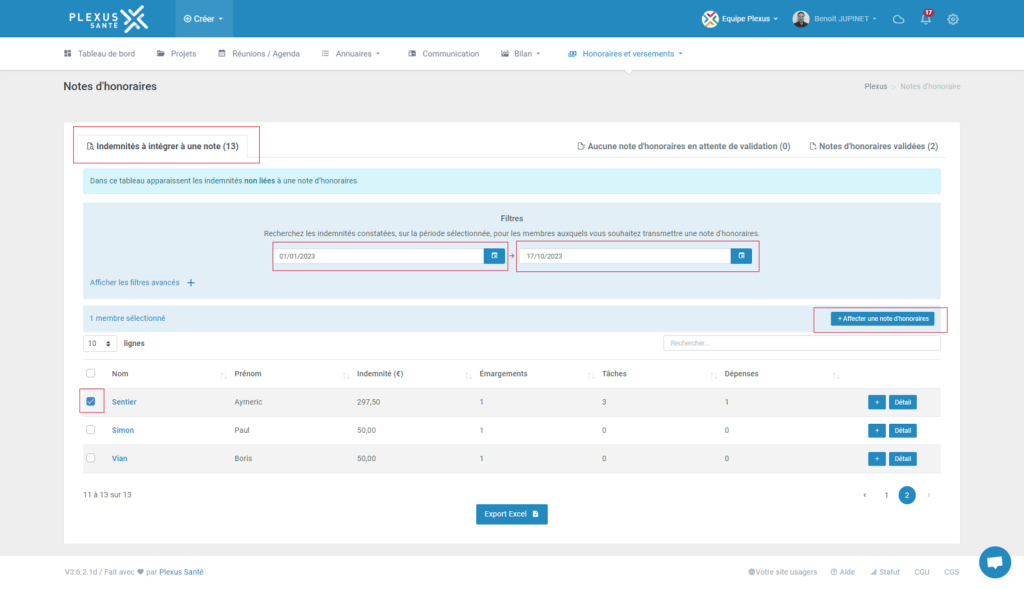Click the Rechercher search field

pos(801,343)
